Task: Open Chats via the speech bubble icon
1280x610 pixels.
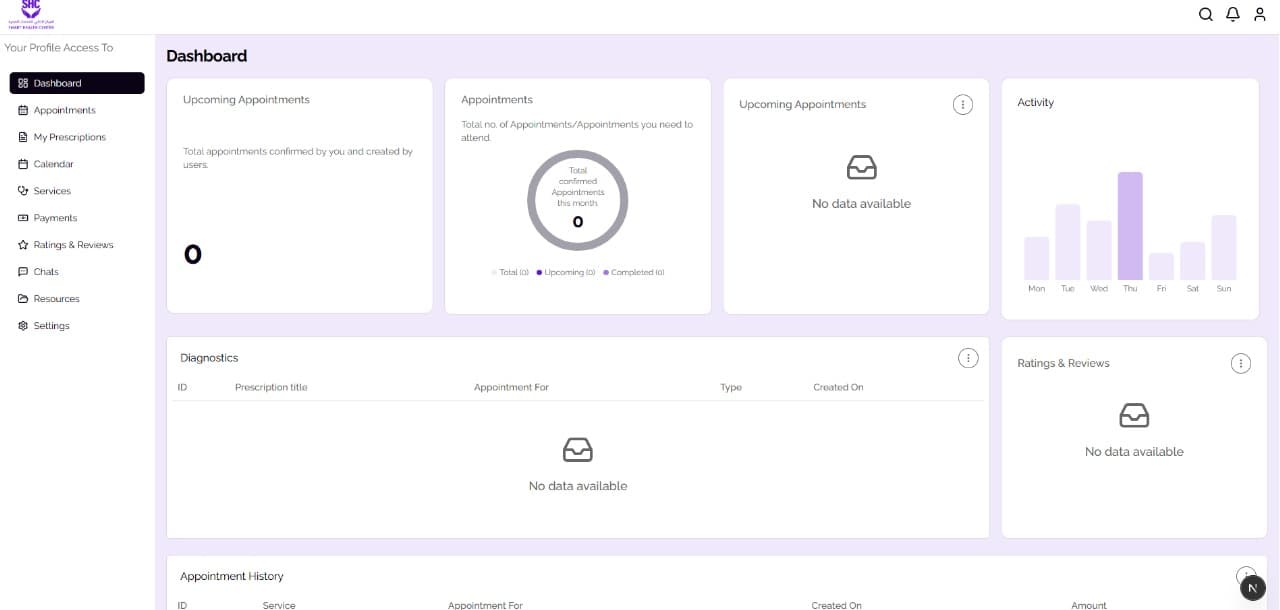Action: (22, 271)
